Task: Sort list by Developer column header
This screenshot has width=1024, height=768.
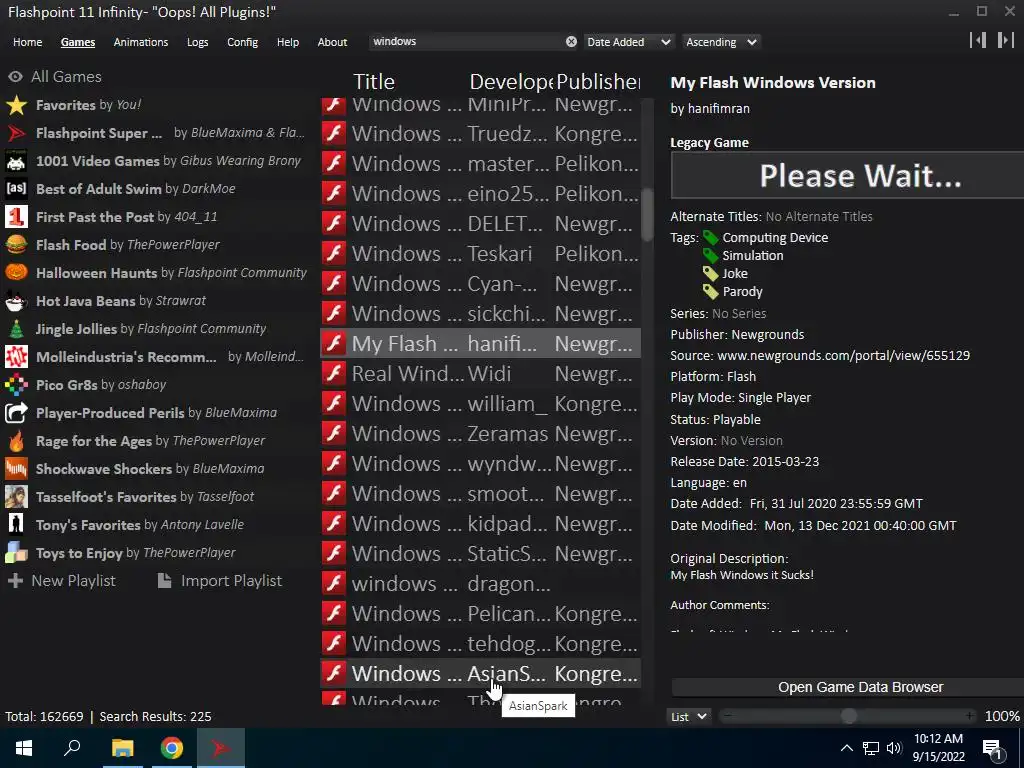Action: (511, 82)
